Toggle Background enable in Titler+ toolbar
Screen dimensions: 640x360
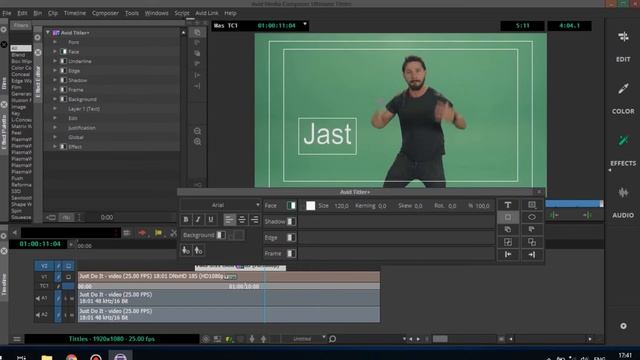click(x=221, y=235)
